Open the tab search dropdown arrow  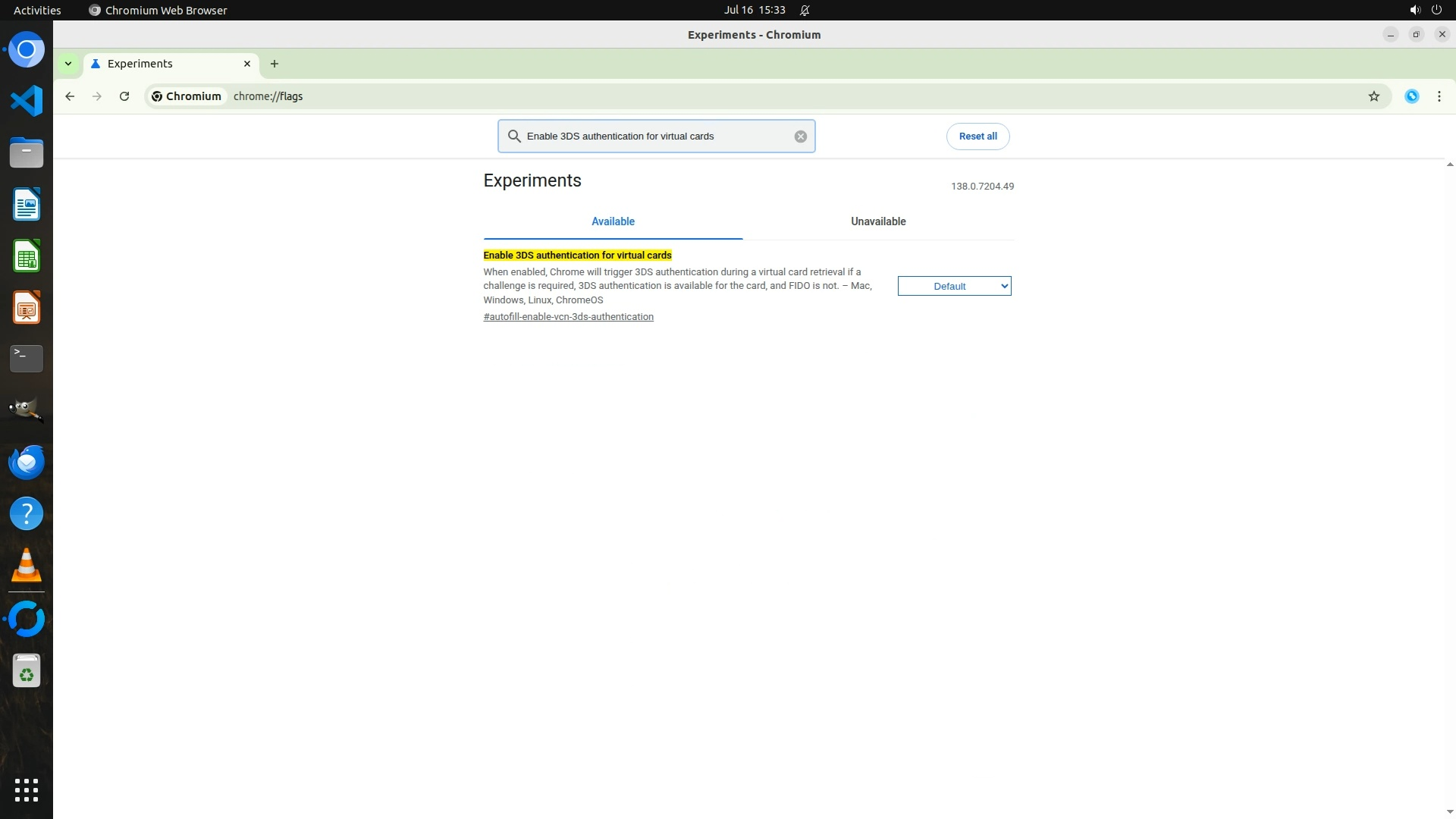point(68,64)
